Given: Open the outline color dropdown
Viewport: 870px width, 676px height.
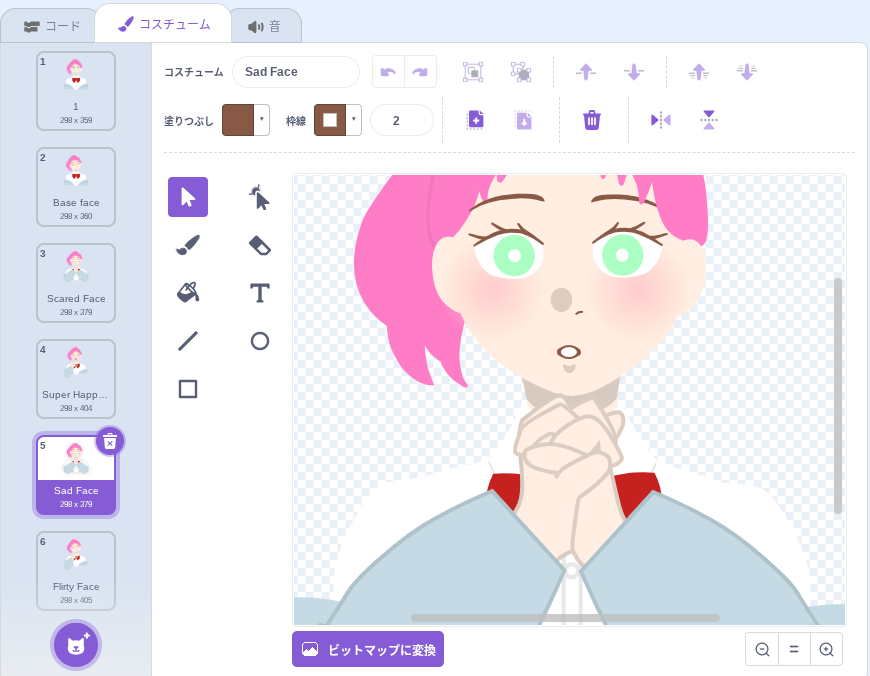Looking at the screenshot, I should point(354,120).
